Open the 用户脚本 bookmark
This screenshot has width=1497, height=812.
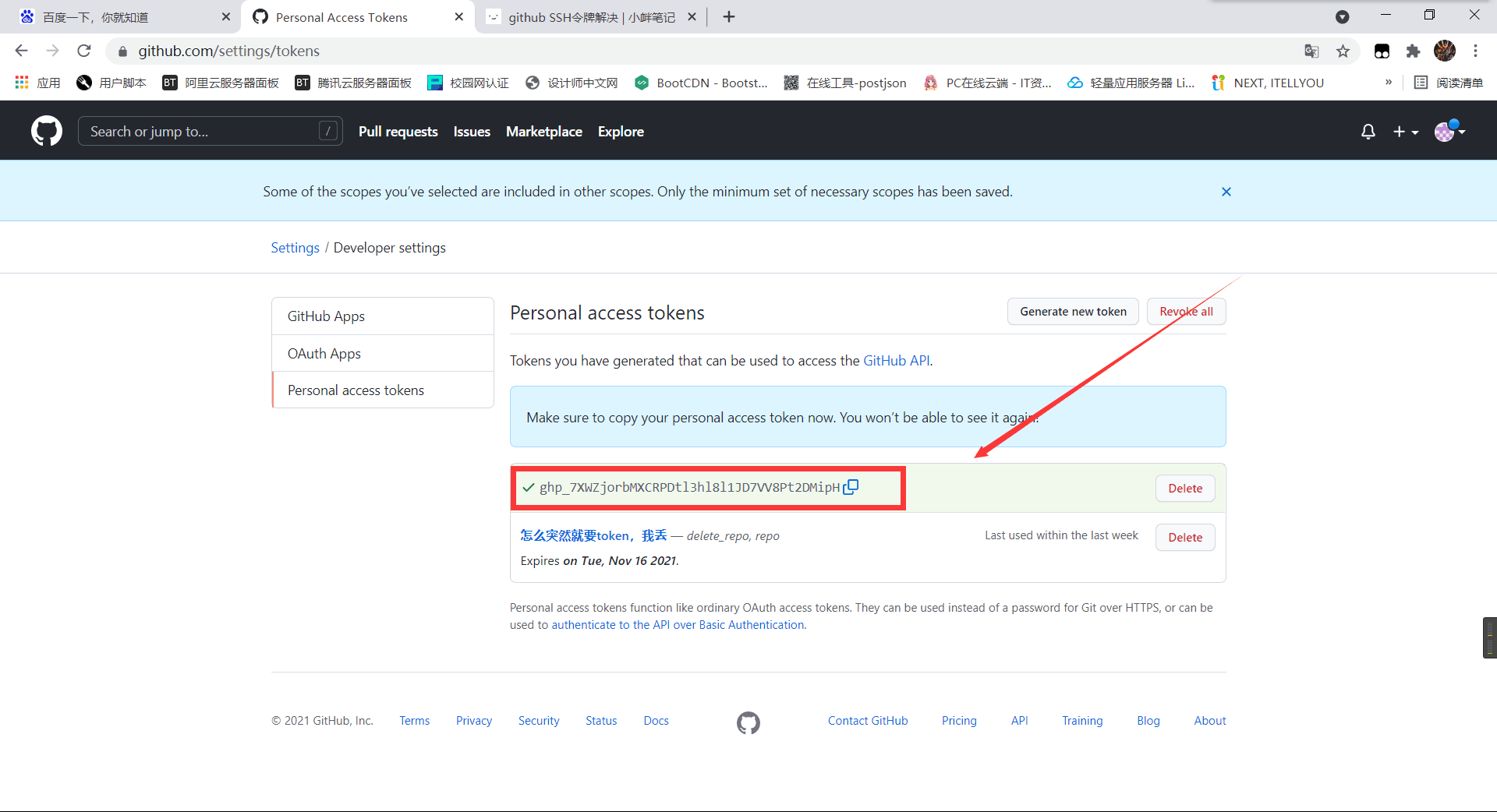[x=111, y=83]
